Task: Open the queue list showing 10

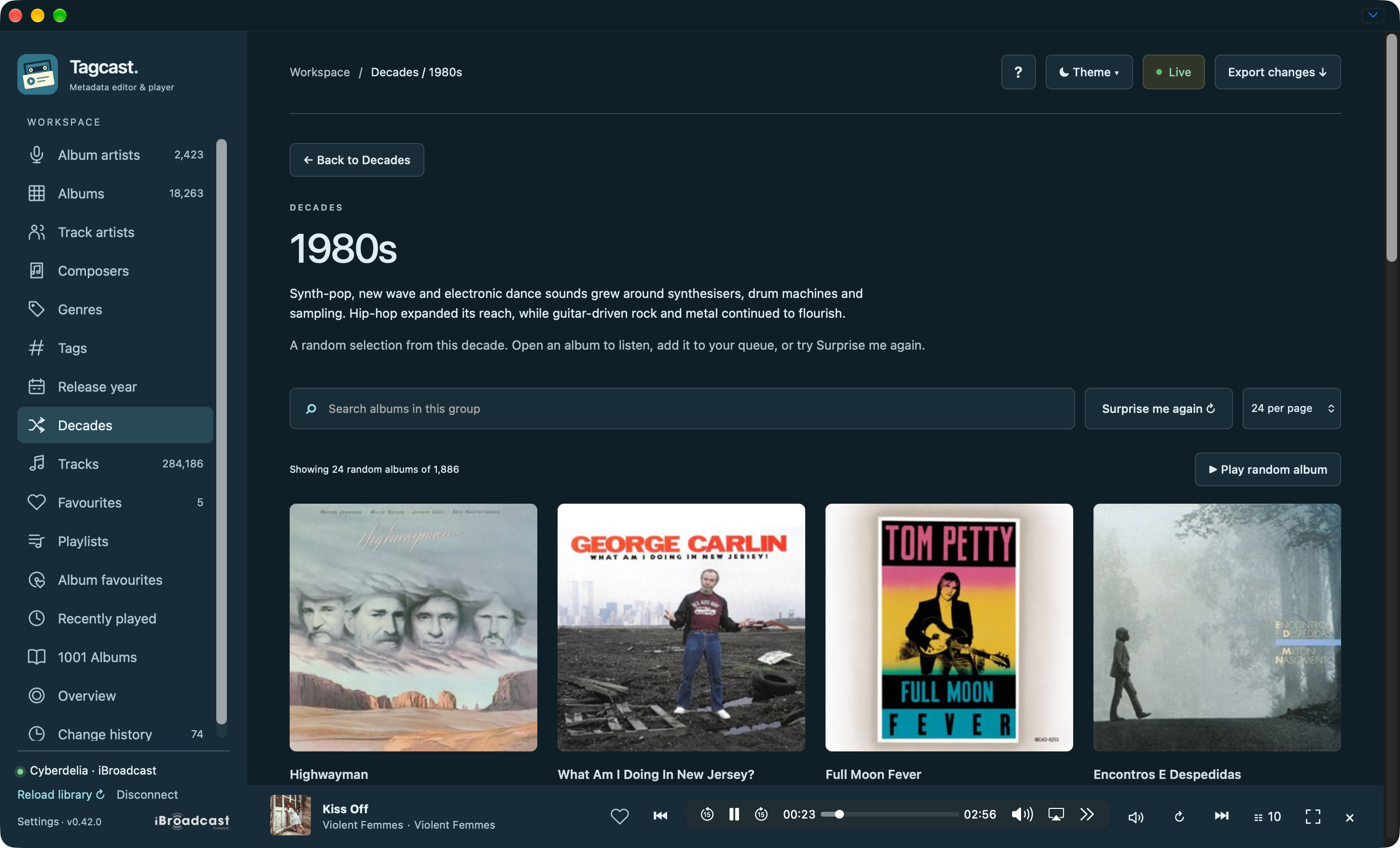Action: [x=1267, y=817]
